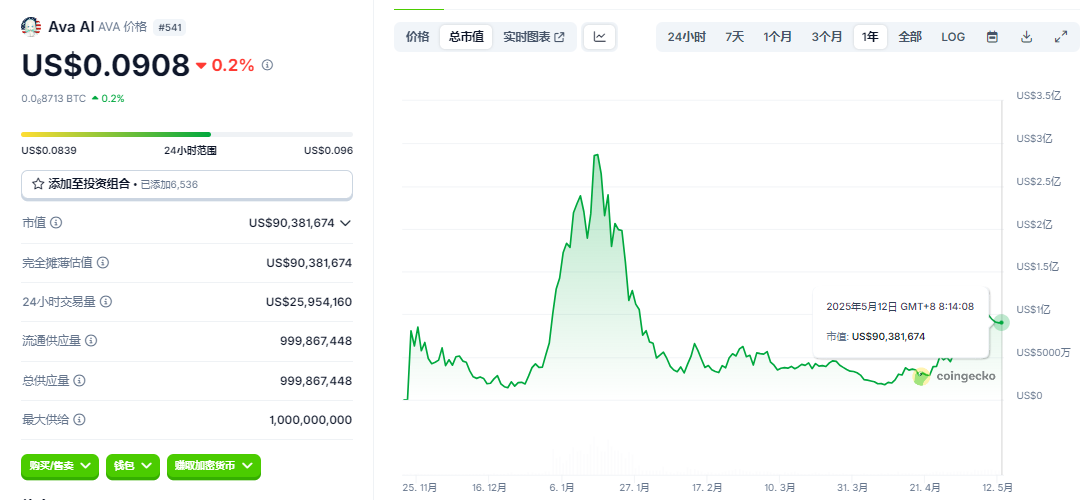This screenshot has height=500, width=1082.
Task: Open 实时图表 external link
Action: click(x=533, y=37)
